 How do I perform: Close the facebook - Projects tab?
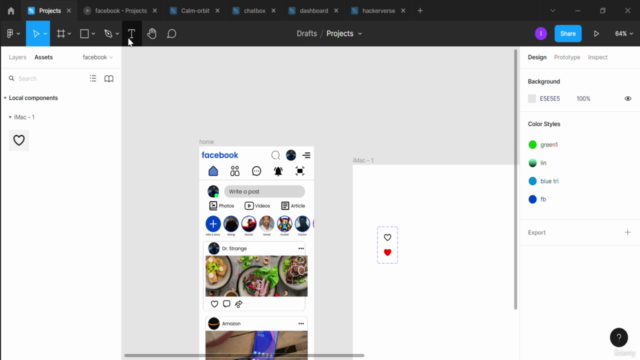(x=155, y=11)
